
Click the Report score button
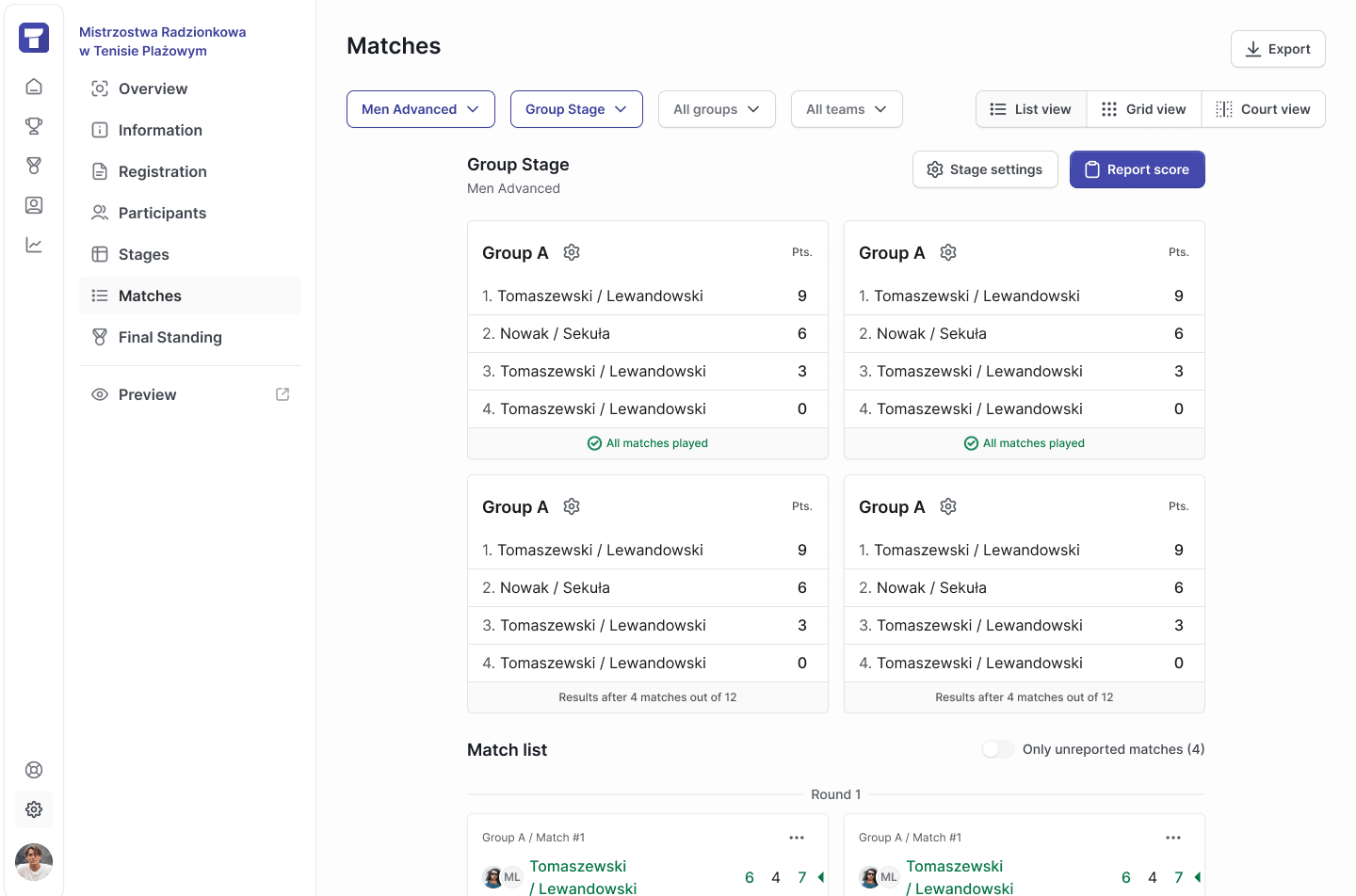pos(1138,169)
